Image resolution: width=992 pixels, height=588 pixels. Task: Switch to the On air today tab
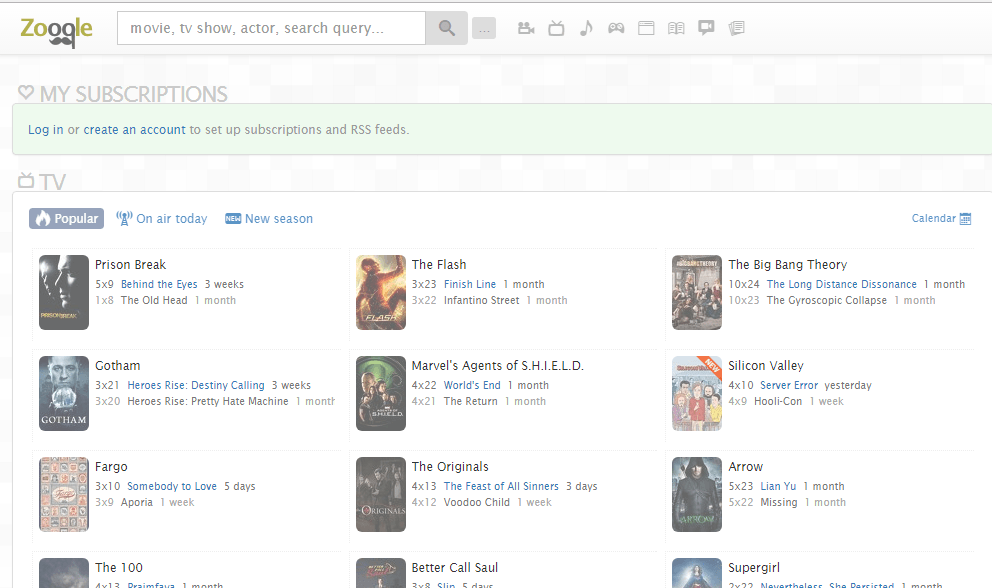point(161,218)
